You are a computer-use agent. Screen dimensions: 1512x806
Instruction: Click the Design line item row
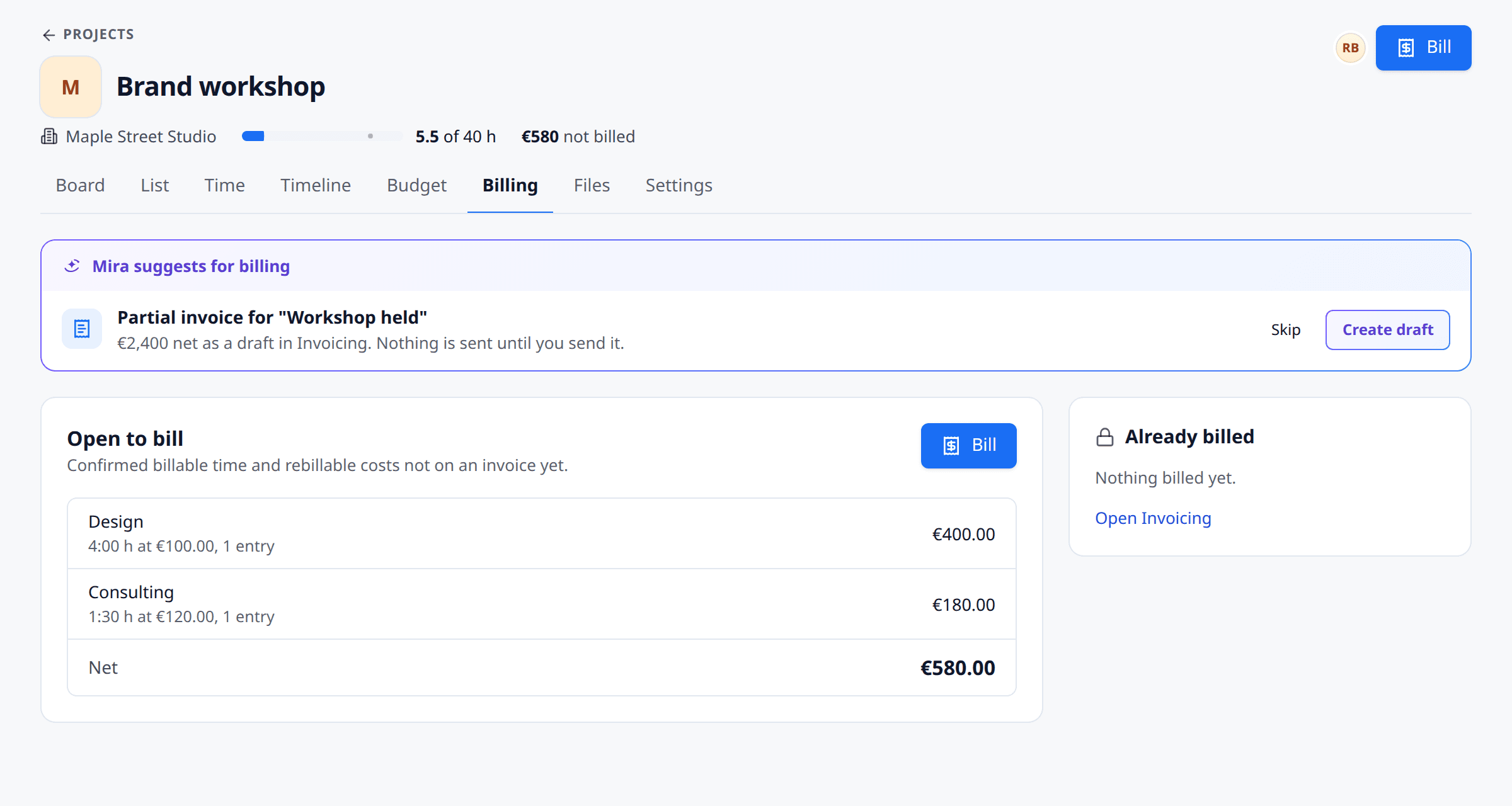[542, 534]
